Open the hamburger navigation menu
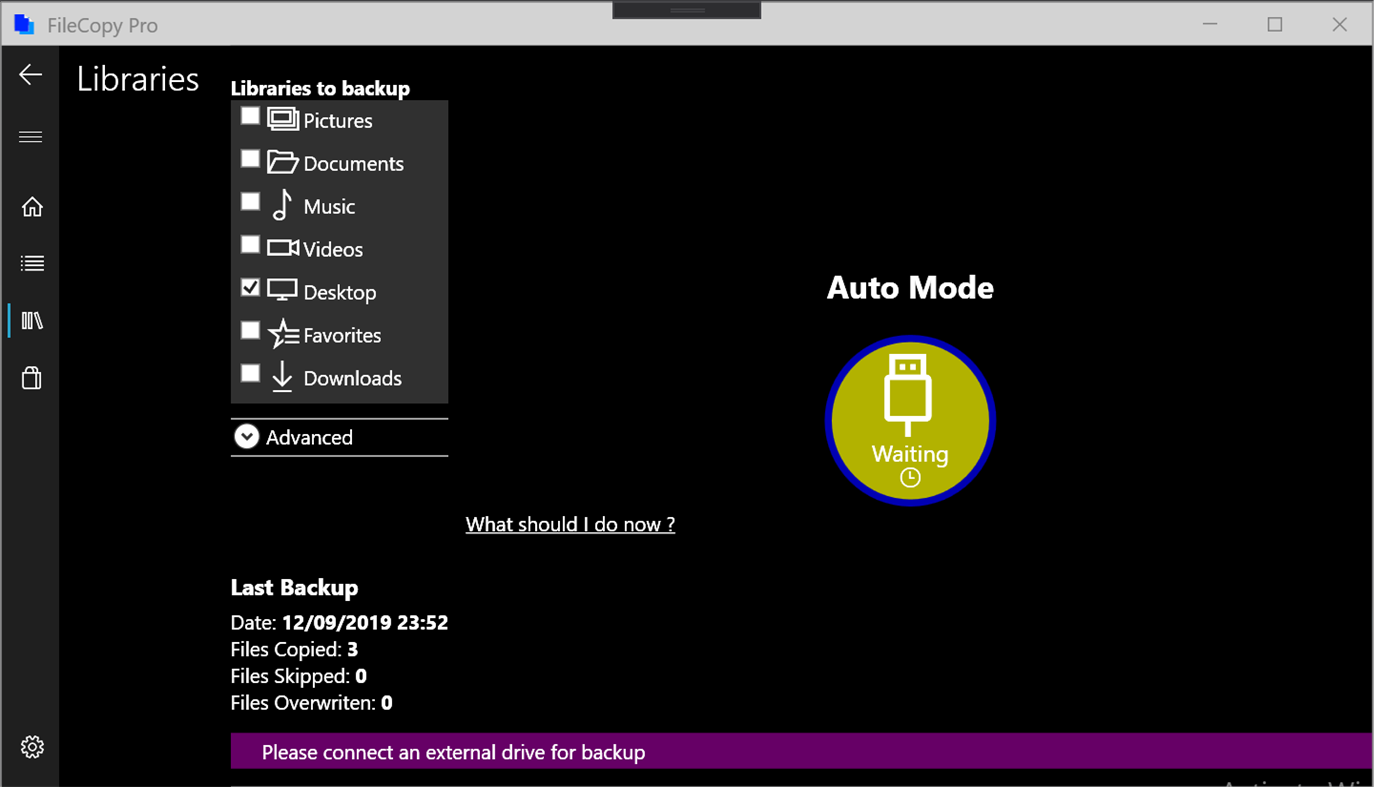This screenshot has width=1374, height=787. [30, 136]
